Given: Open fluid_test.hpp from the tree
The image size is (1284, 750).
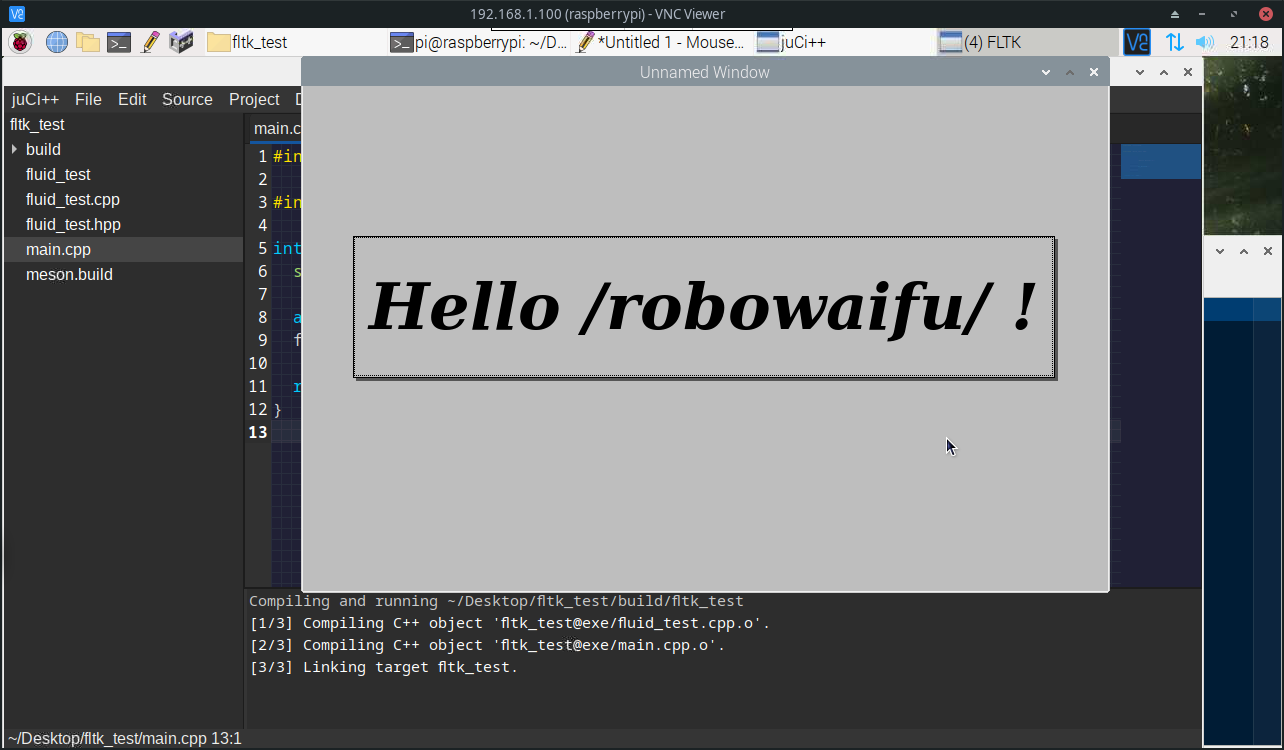Looking at the screenshot, I should tap(73, 224).
